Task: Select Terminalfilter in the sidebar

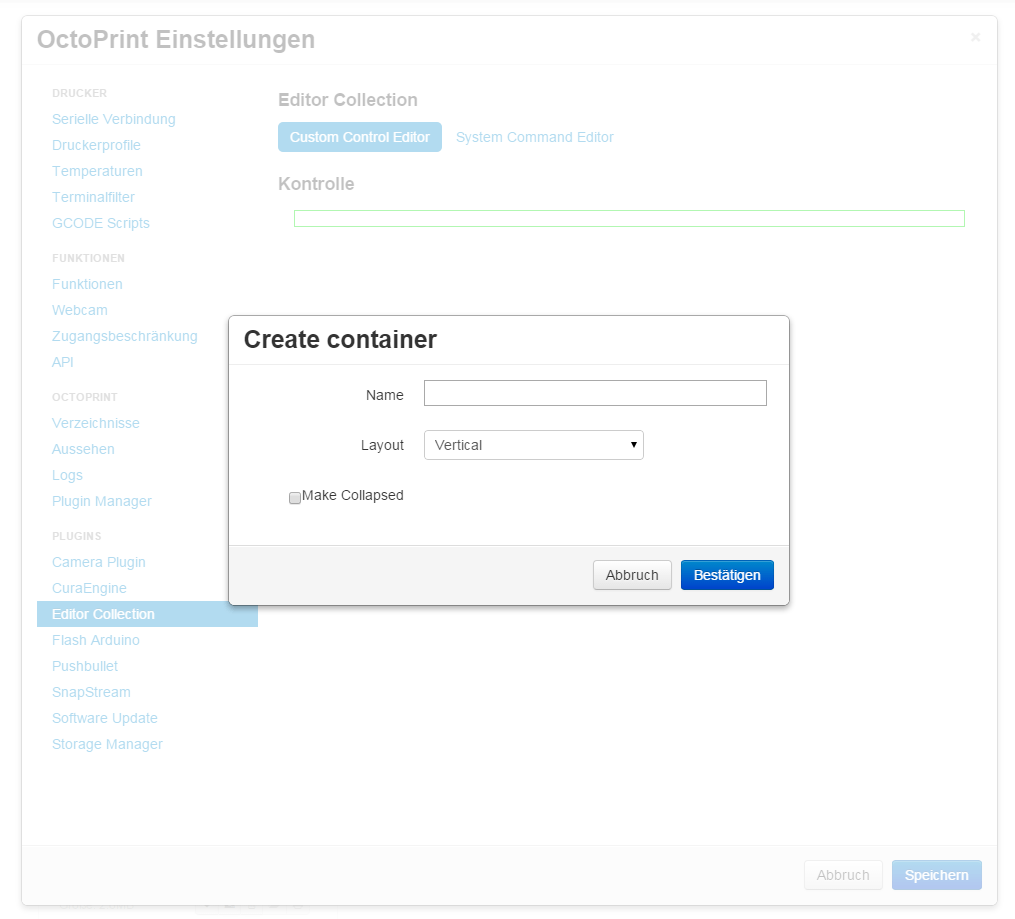Action: [93, 197]
